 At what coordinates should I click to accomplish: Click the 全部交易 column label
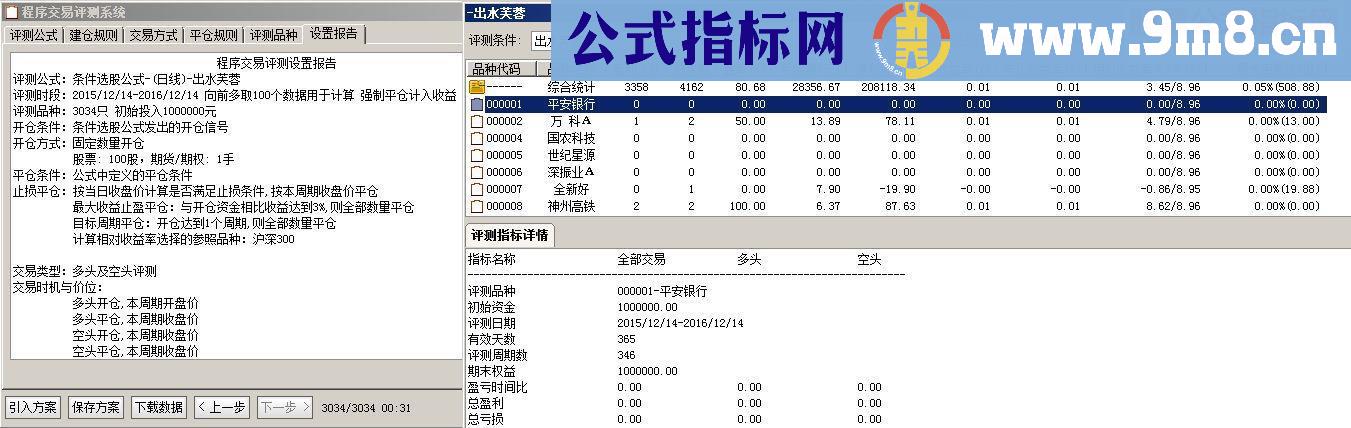point(641,259)
